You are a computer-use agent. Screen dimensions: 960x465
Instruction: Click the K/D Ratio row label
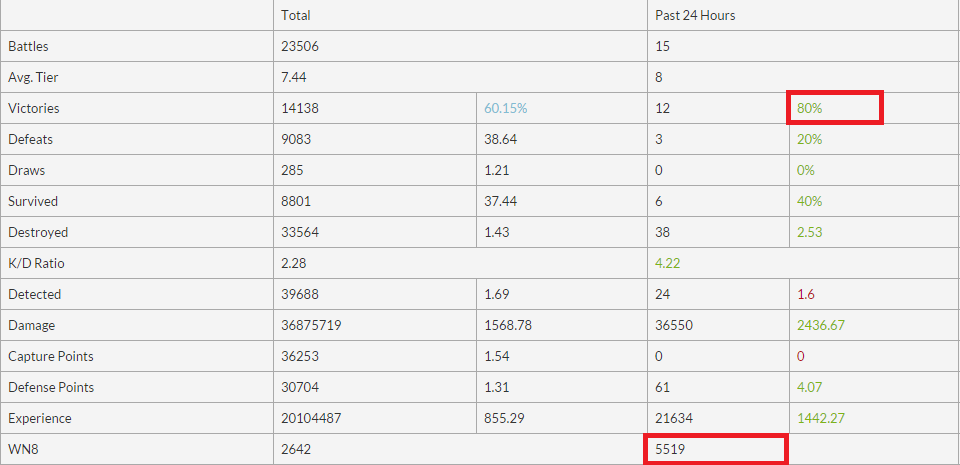pos(35,263)
